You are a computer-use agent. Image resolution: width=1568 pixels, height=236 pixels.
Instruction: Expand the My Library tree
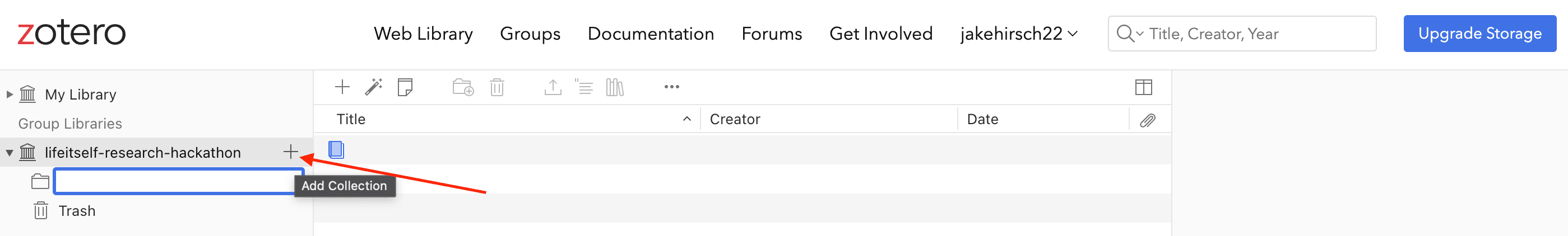coord(10,94)
